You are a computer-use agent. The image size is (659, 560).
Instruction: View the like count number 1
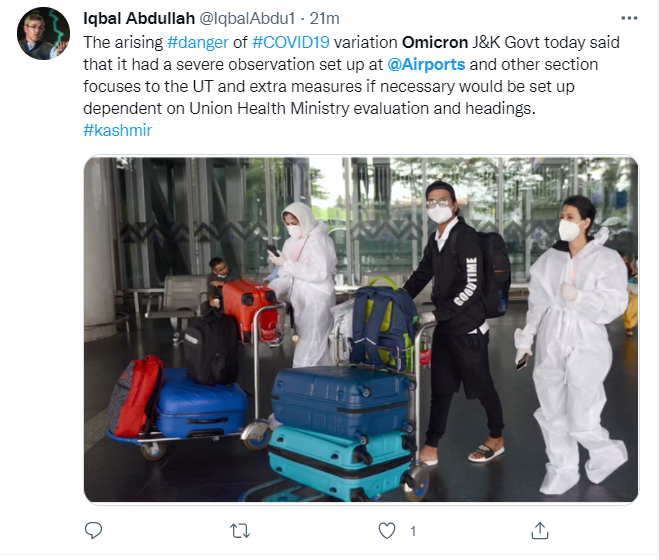coord(413,531)
